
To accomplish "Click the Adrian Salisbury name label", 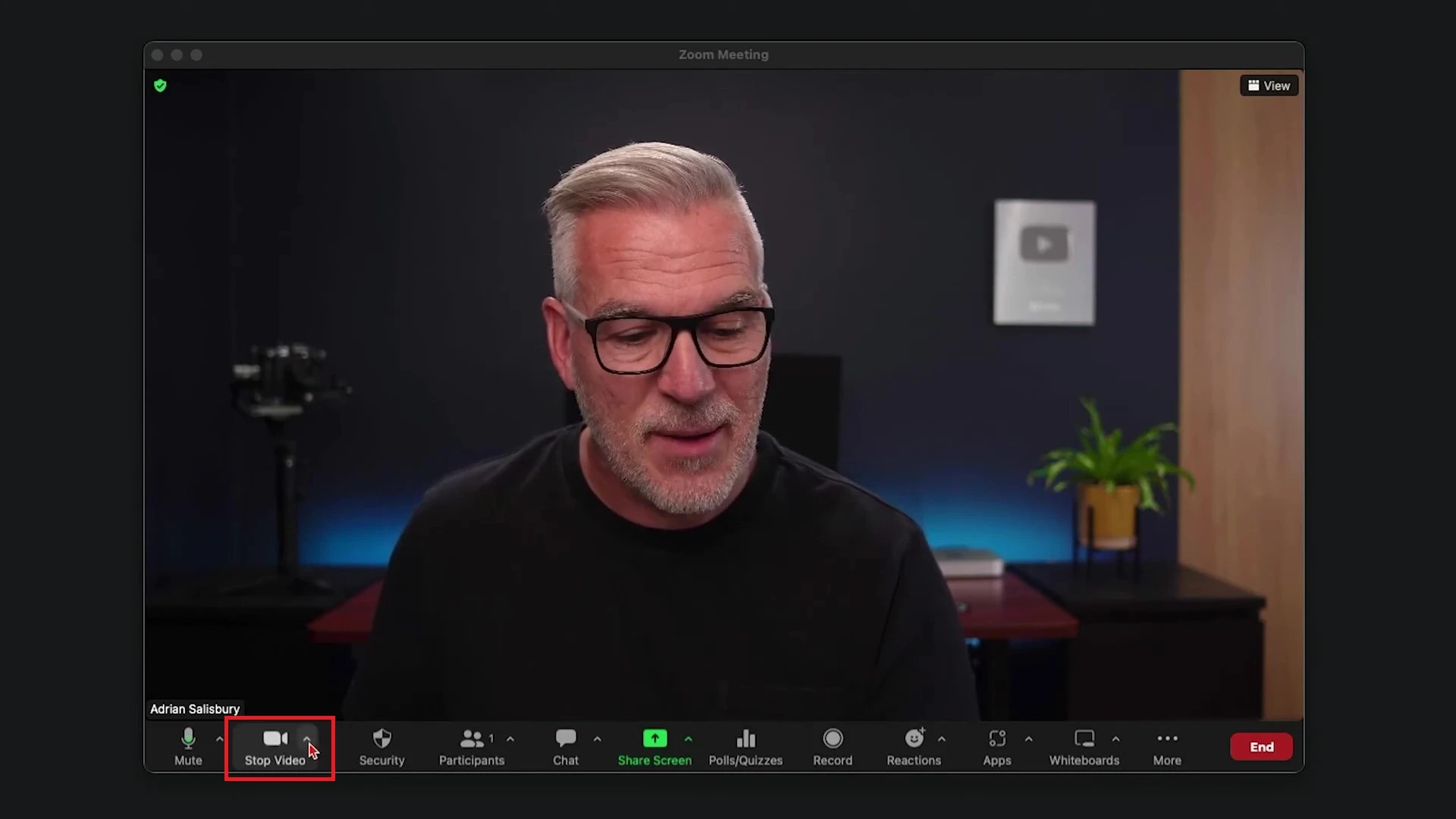I will 194,708.
